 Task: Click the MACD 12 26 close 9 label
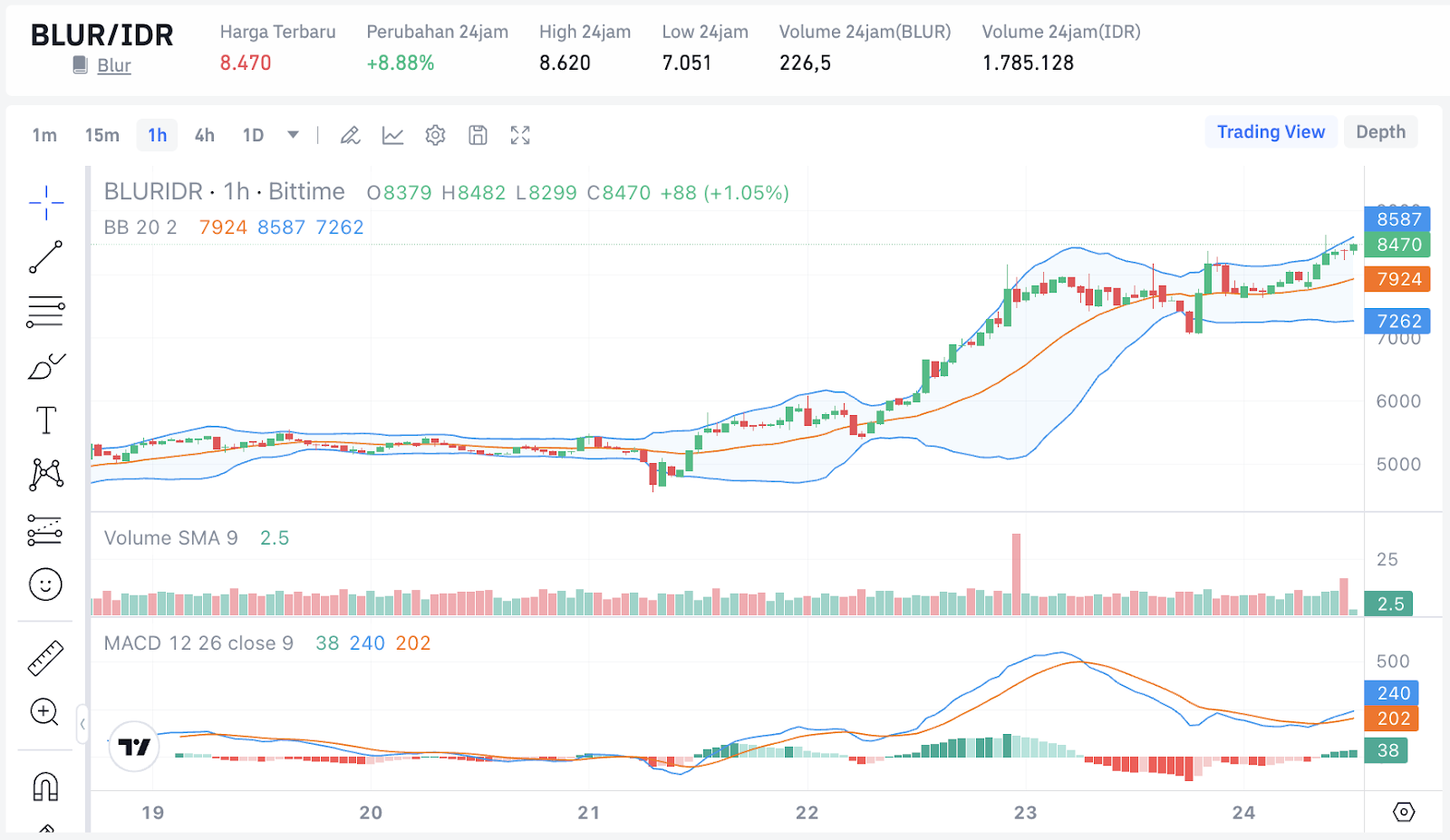(198, 643)
